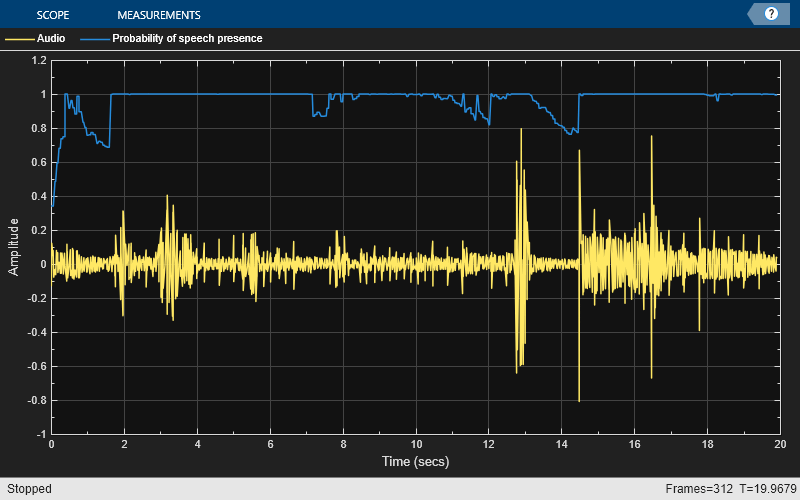Click the blue line swatch in legend
This screenshot has width=800, height=500.
tap(96, 39)
